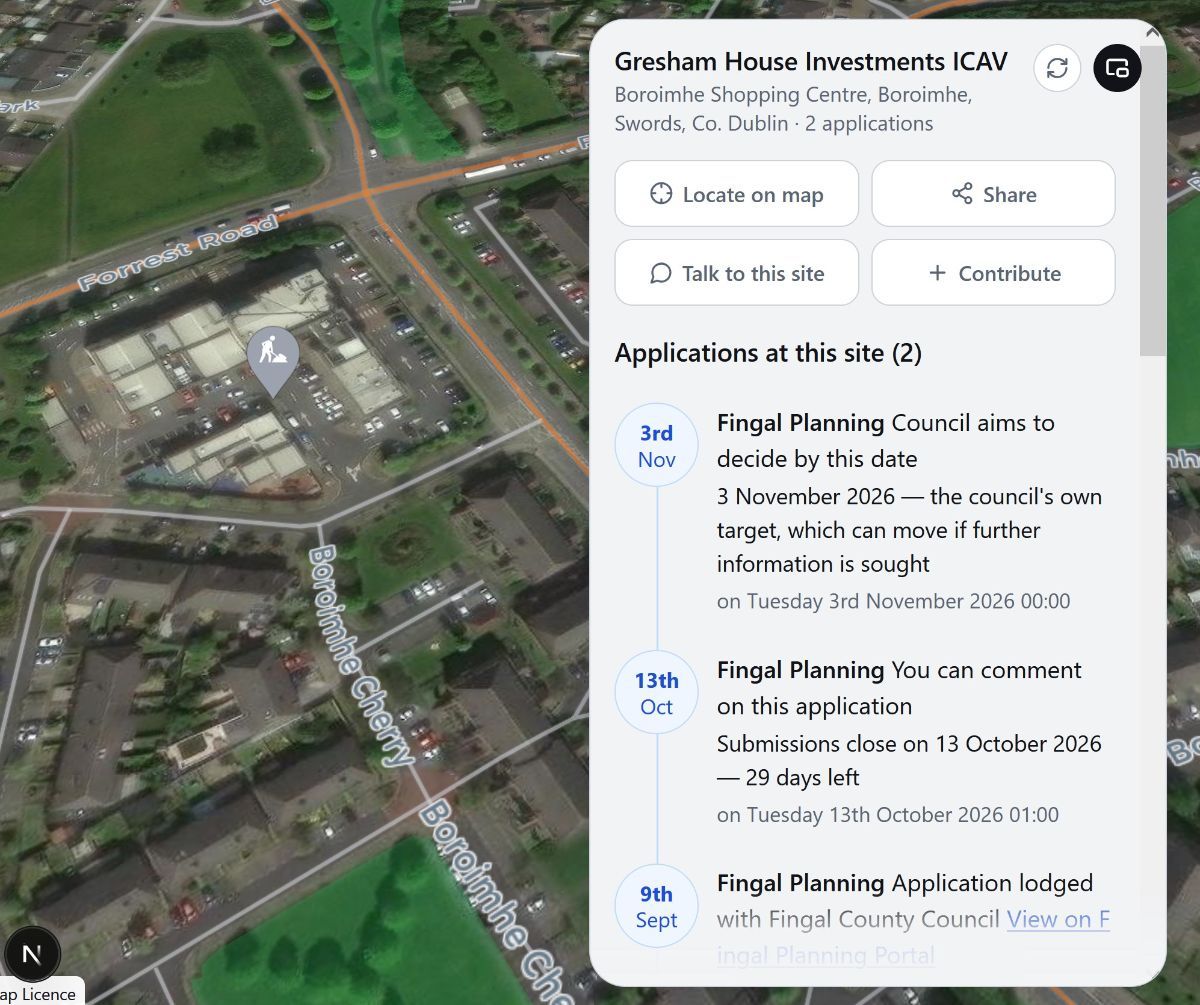This screenshot has height=1005, width=1200.
Task: Click the refresh icon in panel header
Action: pos(1057,68)
